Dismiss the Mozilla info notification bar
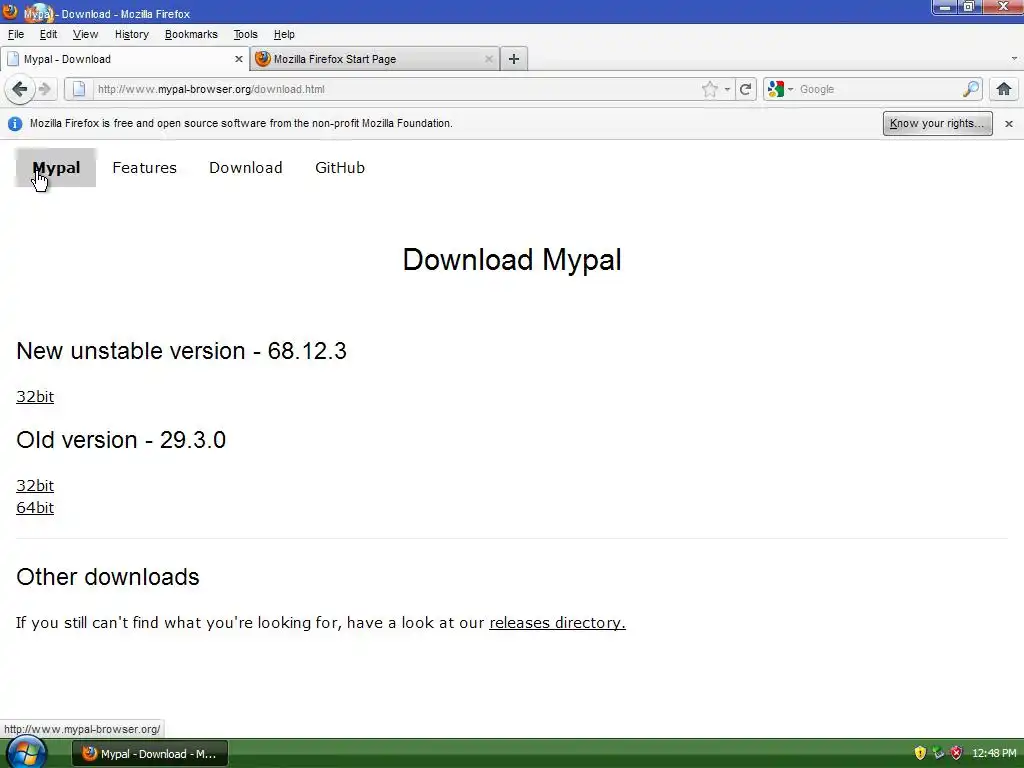1024x768 pixels. click(1008, 123)
